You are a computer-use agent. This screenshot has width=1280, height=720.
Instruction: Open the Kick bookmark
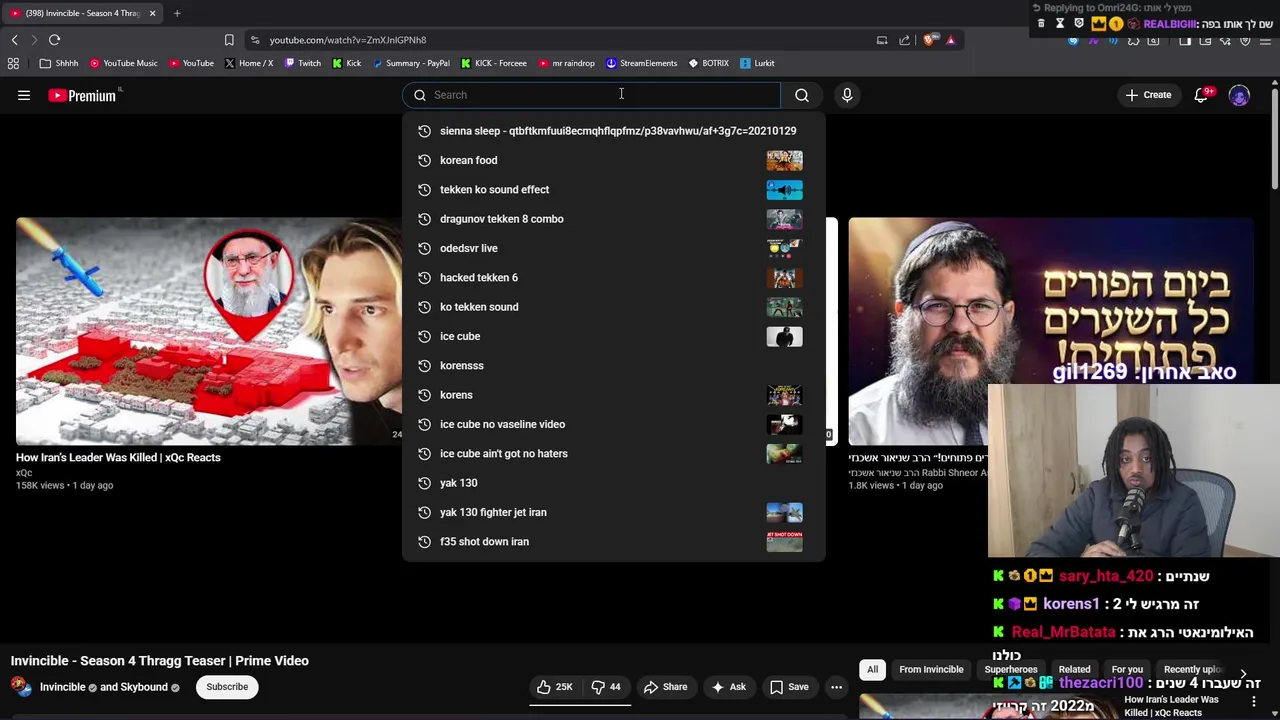(347, 63)
